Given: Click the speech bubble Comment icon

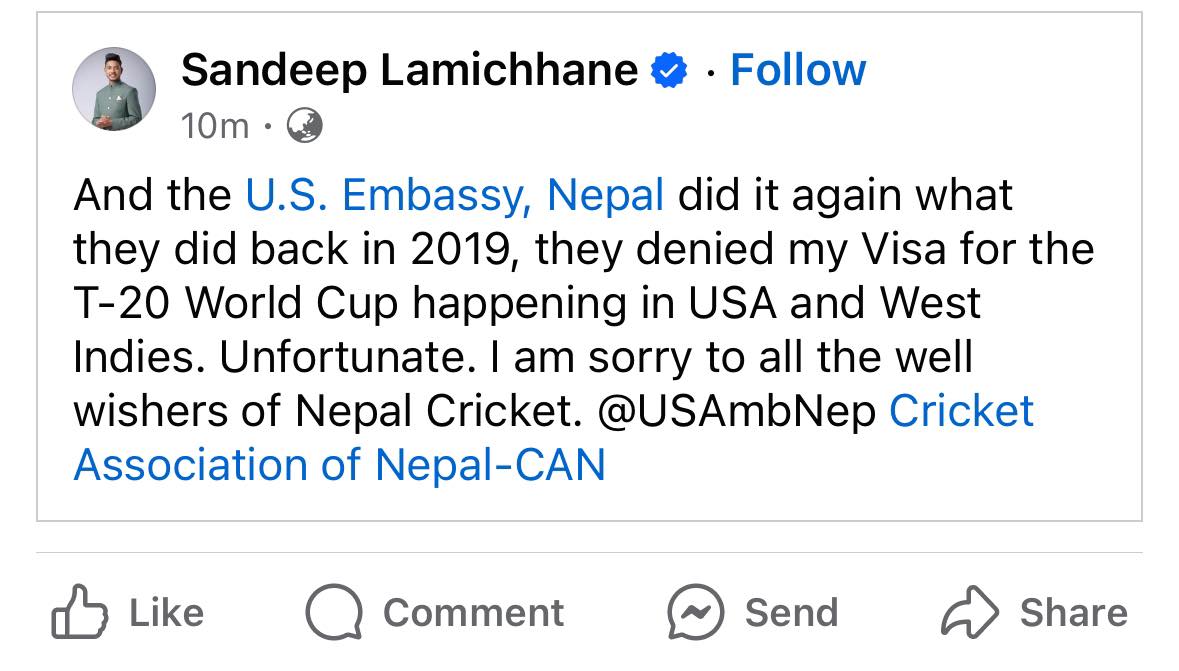Looking at the screenshot, I should [x=334, y=612].
